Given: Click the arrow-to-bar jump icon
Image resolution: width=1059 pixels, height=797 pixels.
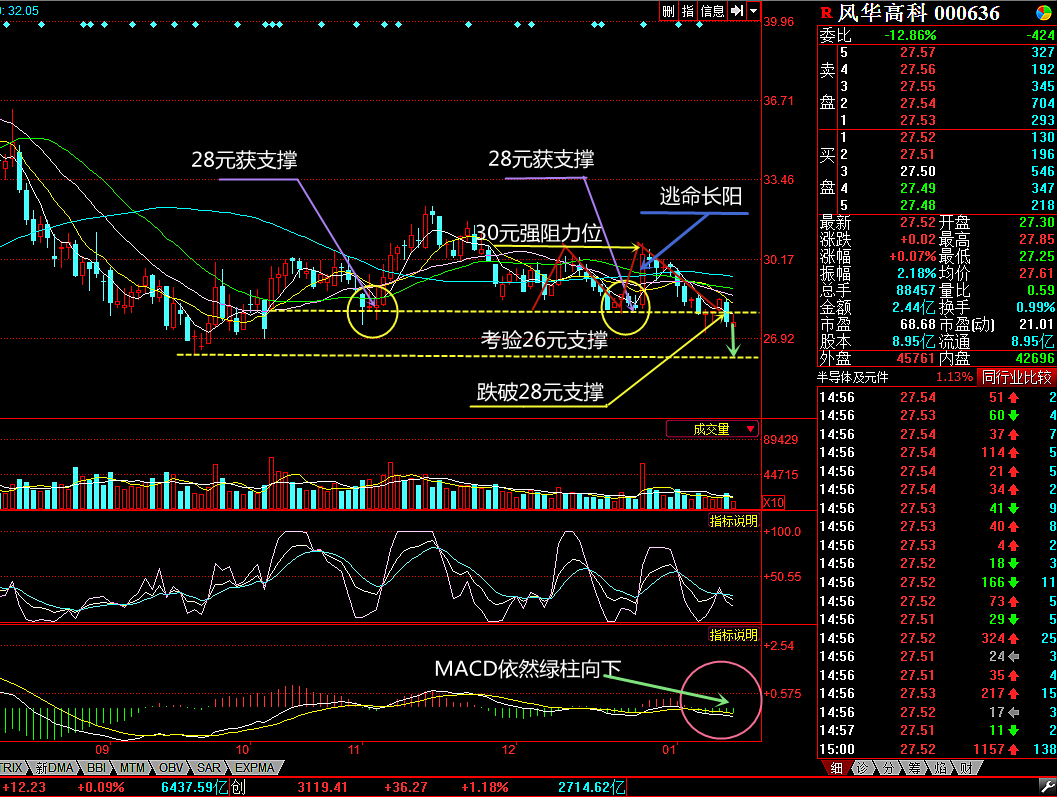Looking at the screenshot, I should coord(737,11).
